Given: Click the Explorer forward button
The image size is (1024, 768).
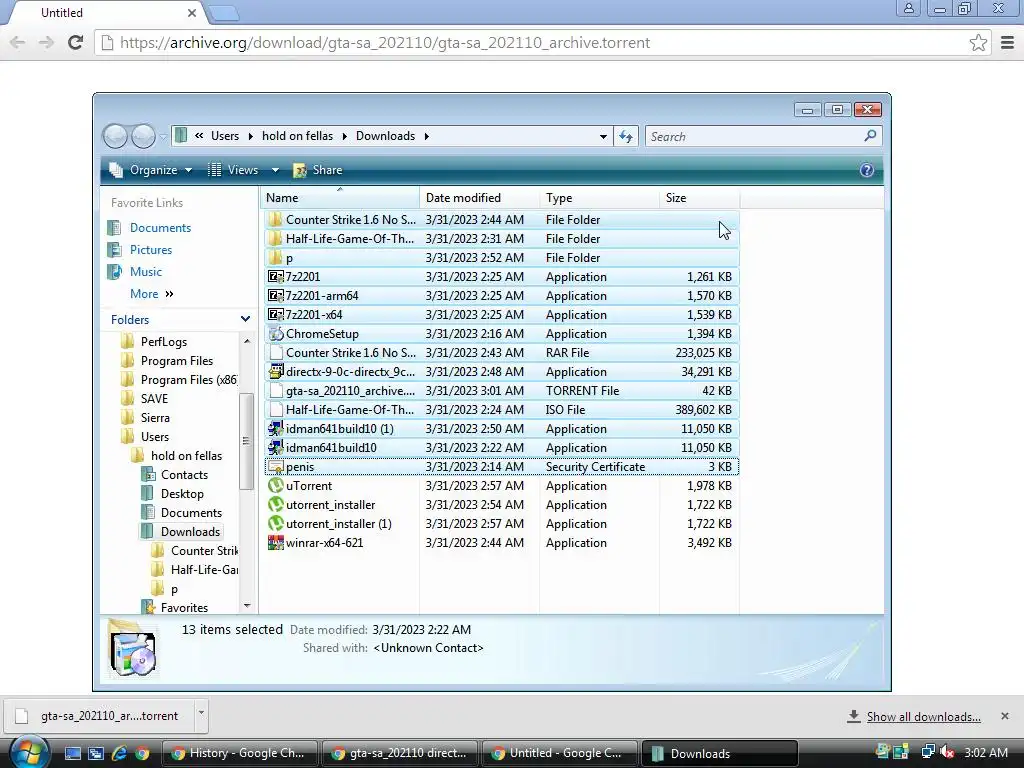Looking at the screenshot, I should [143, 136].
